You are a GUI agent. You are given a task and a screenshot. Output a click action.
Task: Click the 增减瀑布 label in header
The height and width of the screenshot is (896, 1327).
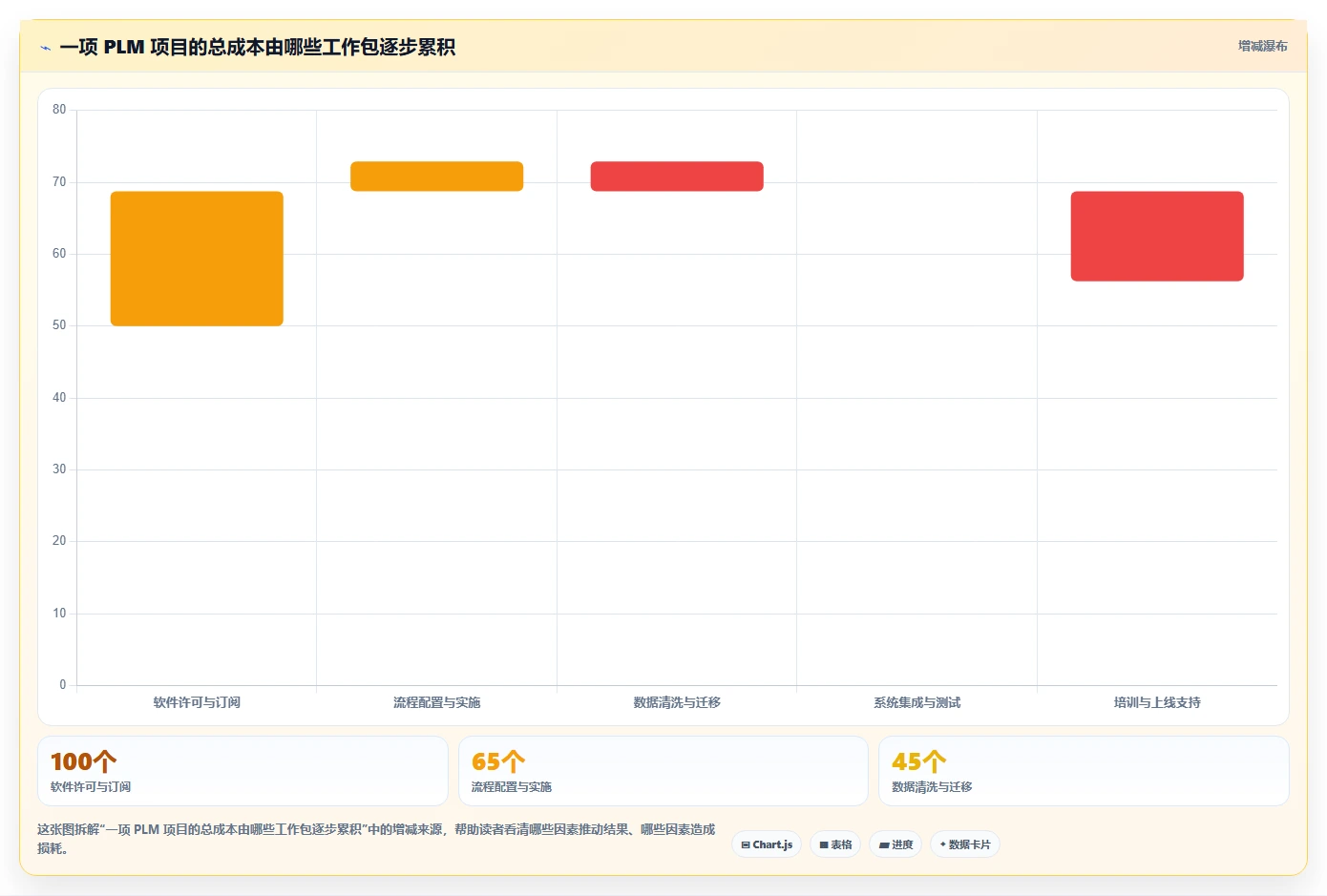click(x=1262, y=46)
